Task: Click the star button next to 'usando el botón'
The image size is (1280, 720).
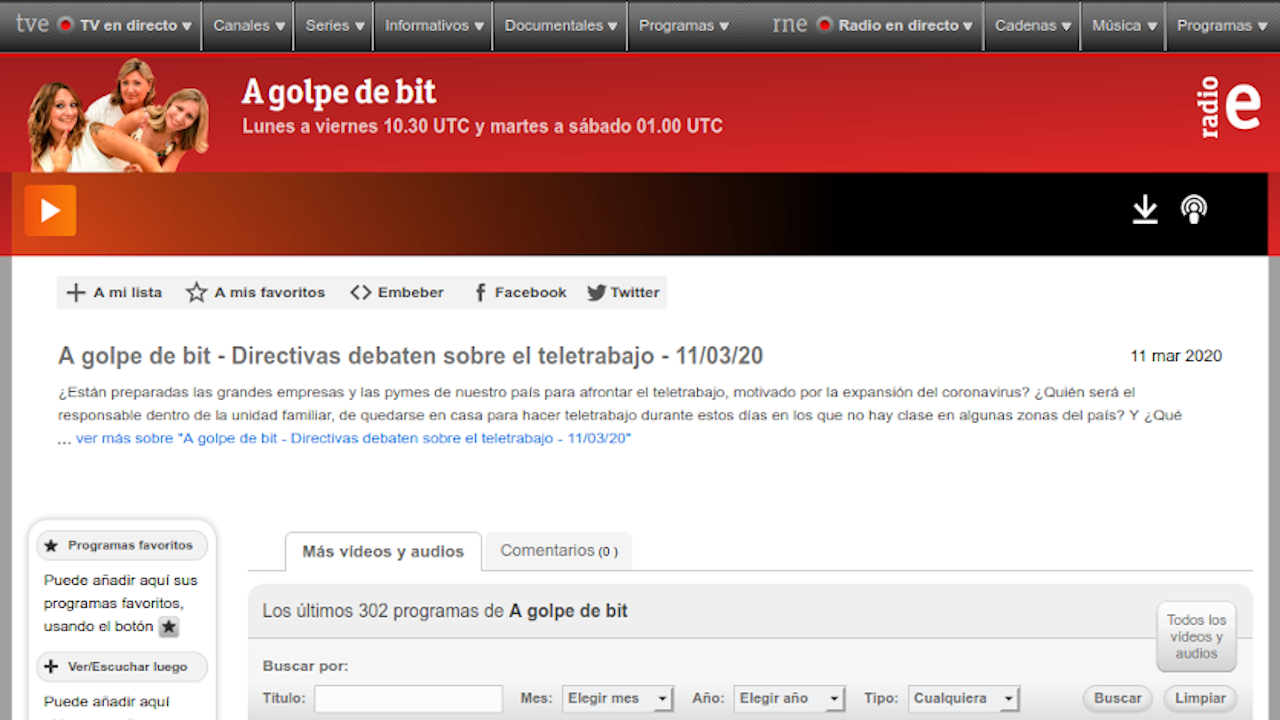Action: tap(169, 627)
